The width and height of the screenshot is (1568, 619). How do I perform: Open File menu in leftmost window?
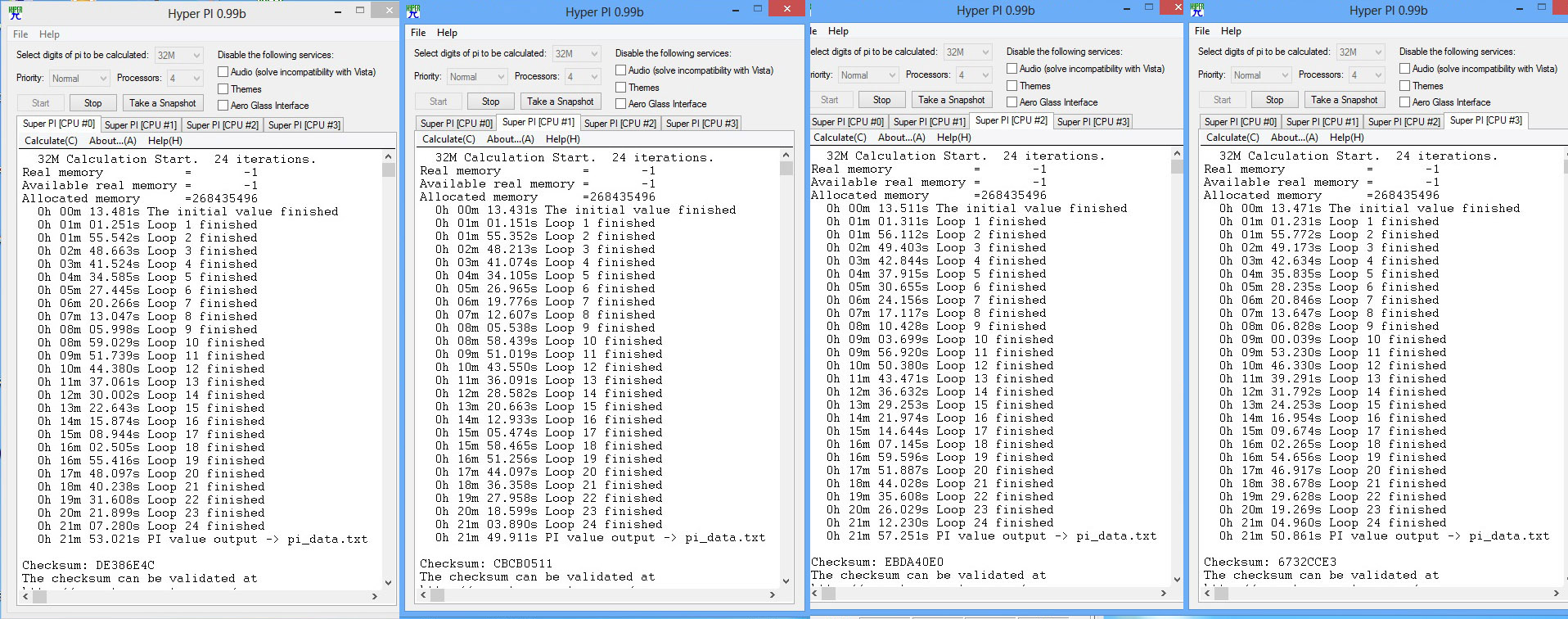point(20,34)
